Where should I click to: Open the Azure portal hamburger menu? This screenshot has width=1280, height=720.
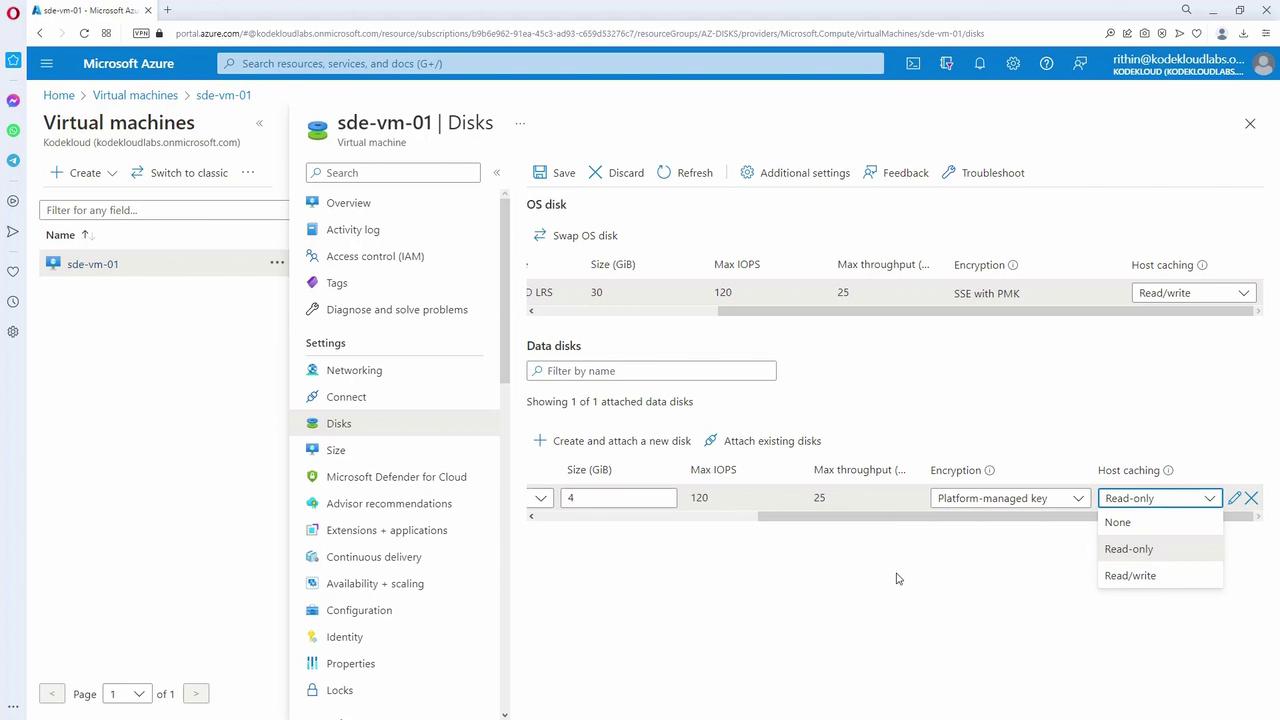coord(46,63)
